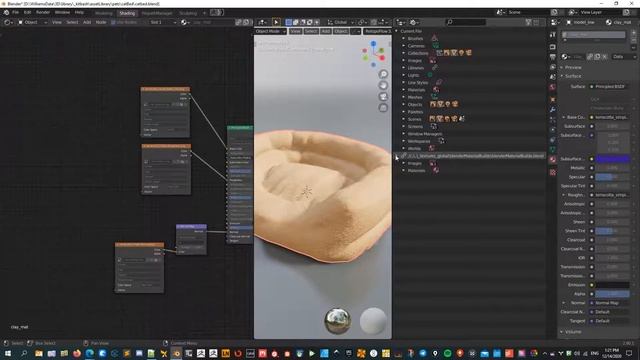This screenshot has height=360, width=640.
Task: Select the linked .blend library row in outliner
Action: (475, 156)
